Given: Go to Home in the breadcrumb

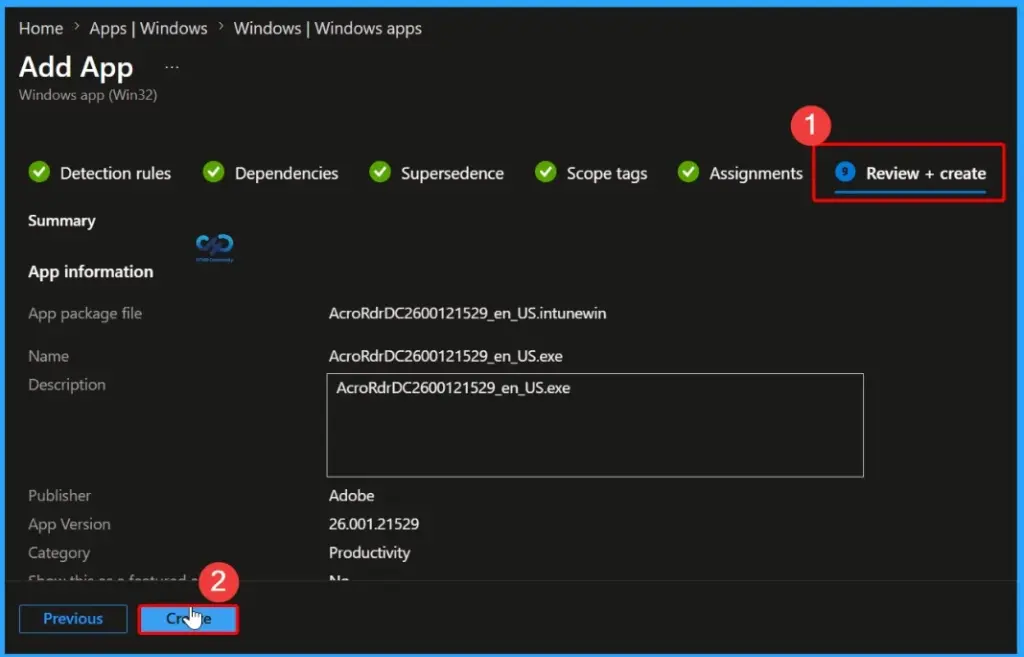Looking at the screenshot, I should pos(40,29).
